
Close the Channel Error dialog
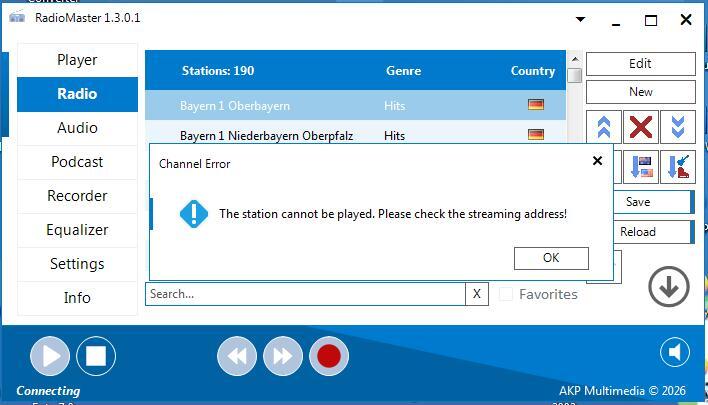click(597, 160)
